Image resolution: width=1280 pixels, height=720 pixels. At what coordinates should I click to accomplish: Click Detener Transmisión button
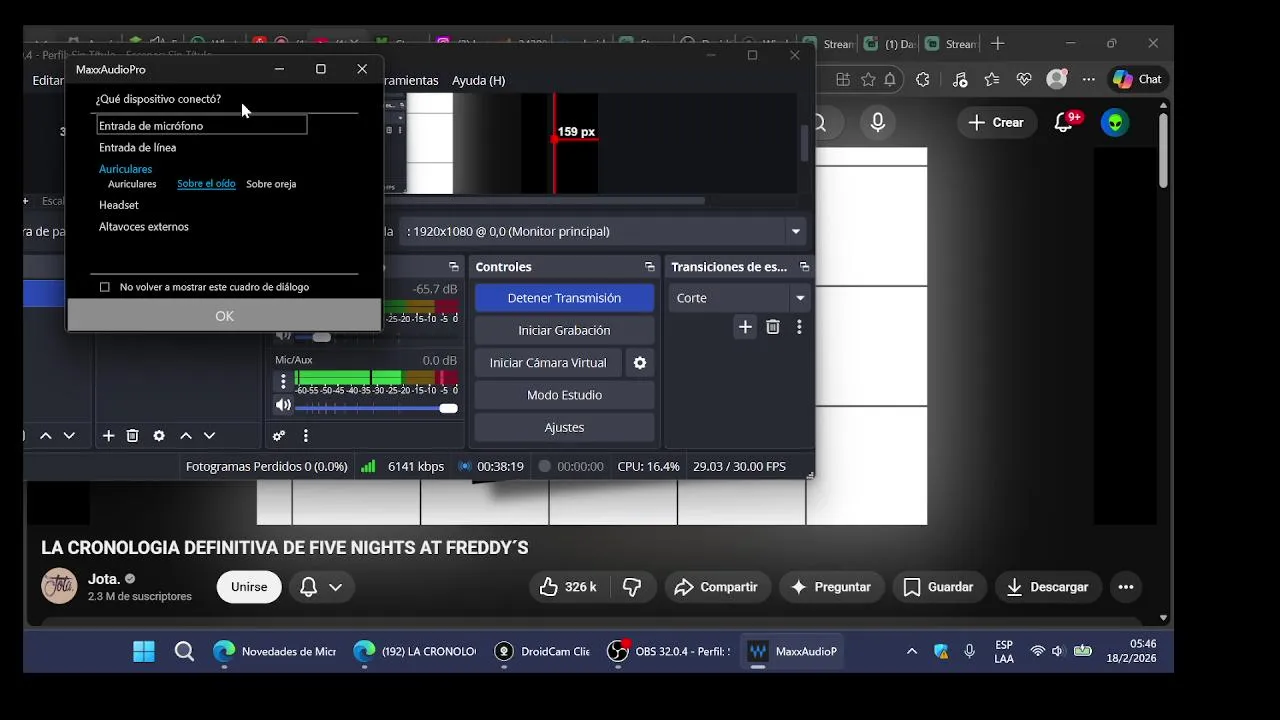click(564, 298)
